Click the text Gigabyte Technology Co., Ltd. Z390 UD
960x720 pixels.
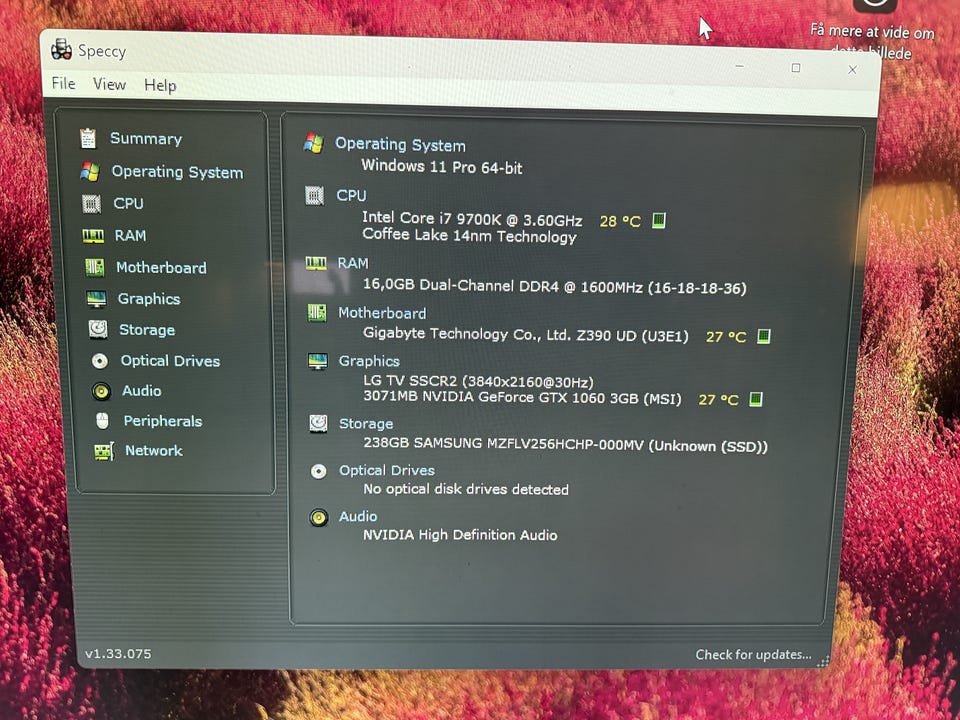500,334
